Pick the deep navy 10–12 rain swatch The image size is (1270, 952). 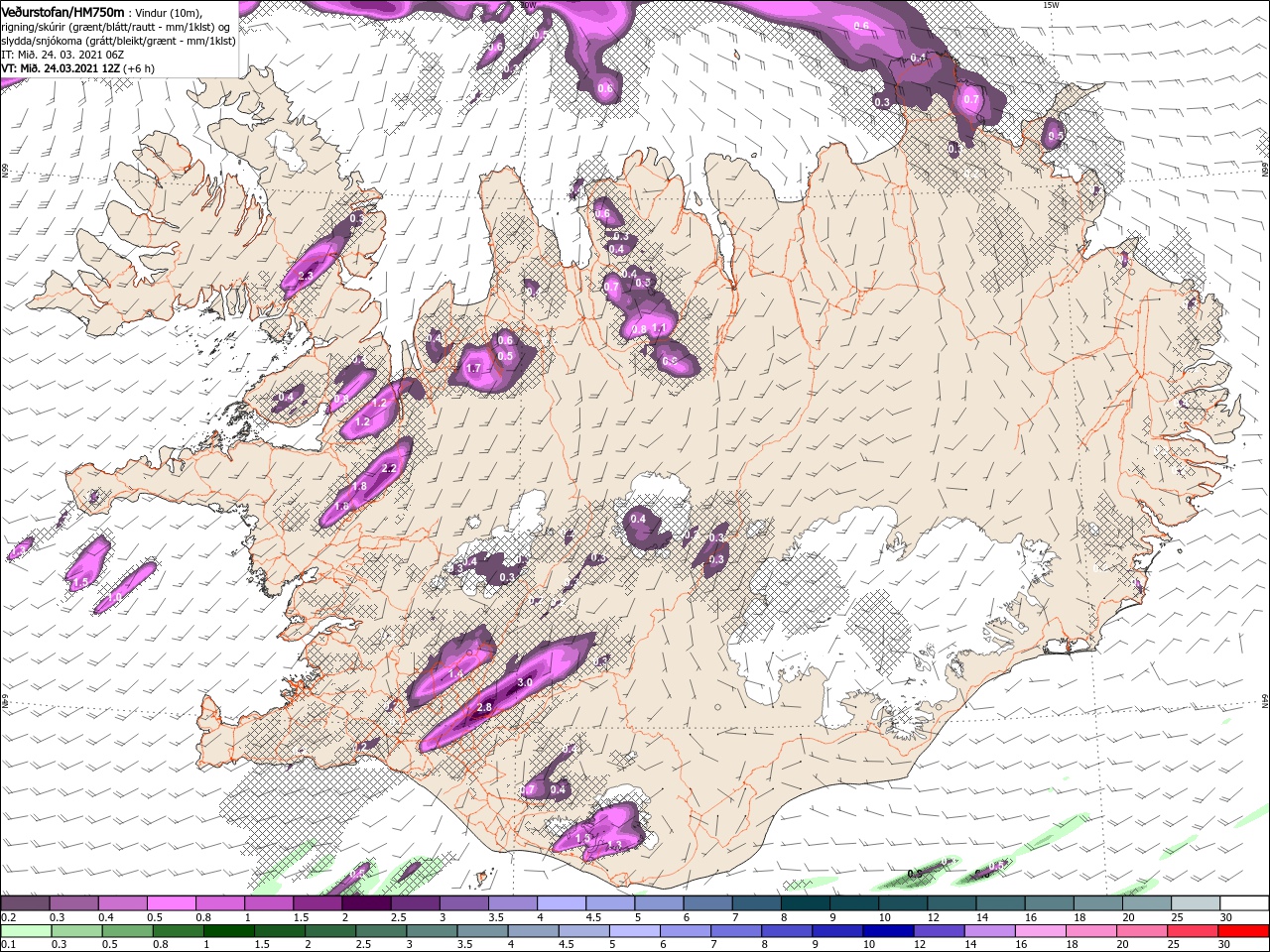coord(888,931)
